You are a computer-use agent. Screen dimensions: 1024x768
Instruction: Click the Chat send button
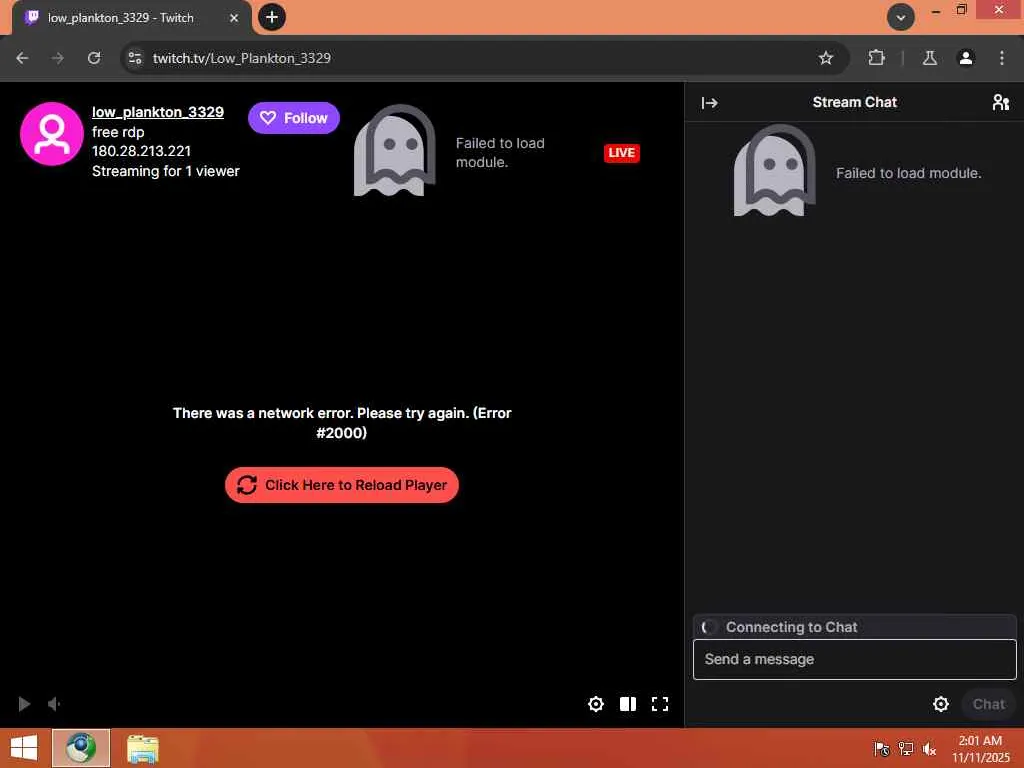(x=988, y=704)
